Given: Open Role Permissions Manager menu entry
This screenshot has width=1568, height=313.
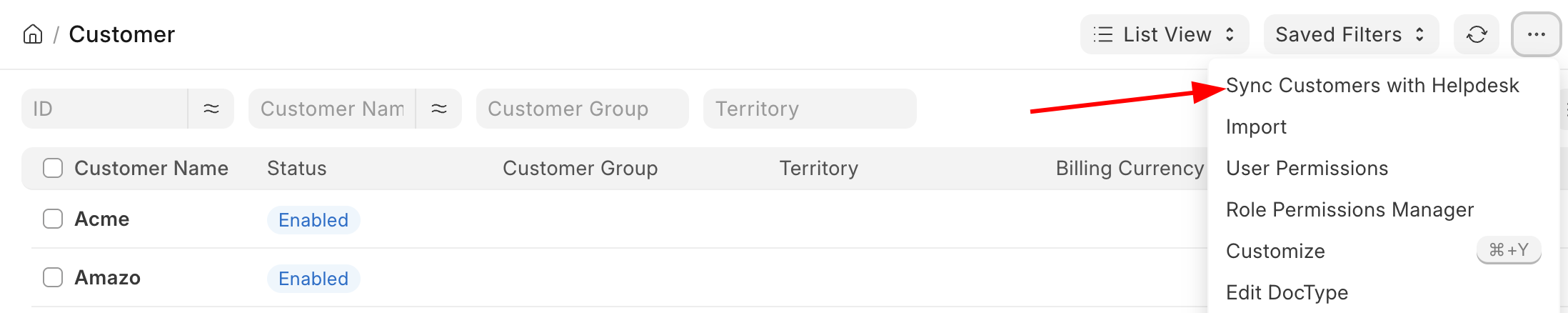Looking at the screenshot, I should pyautogui.click(x=1350, y=210).
